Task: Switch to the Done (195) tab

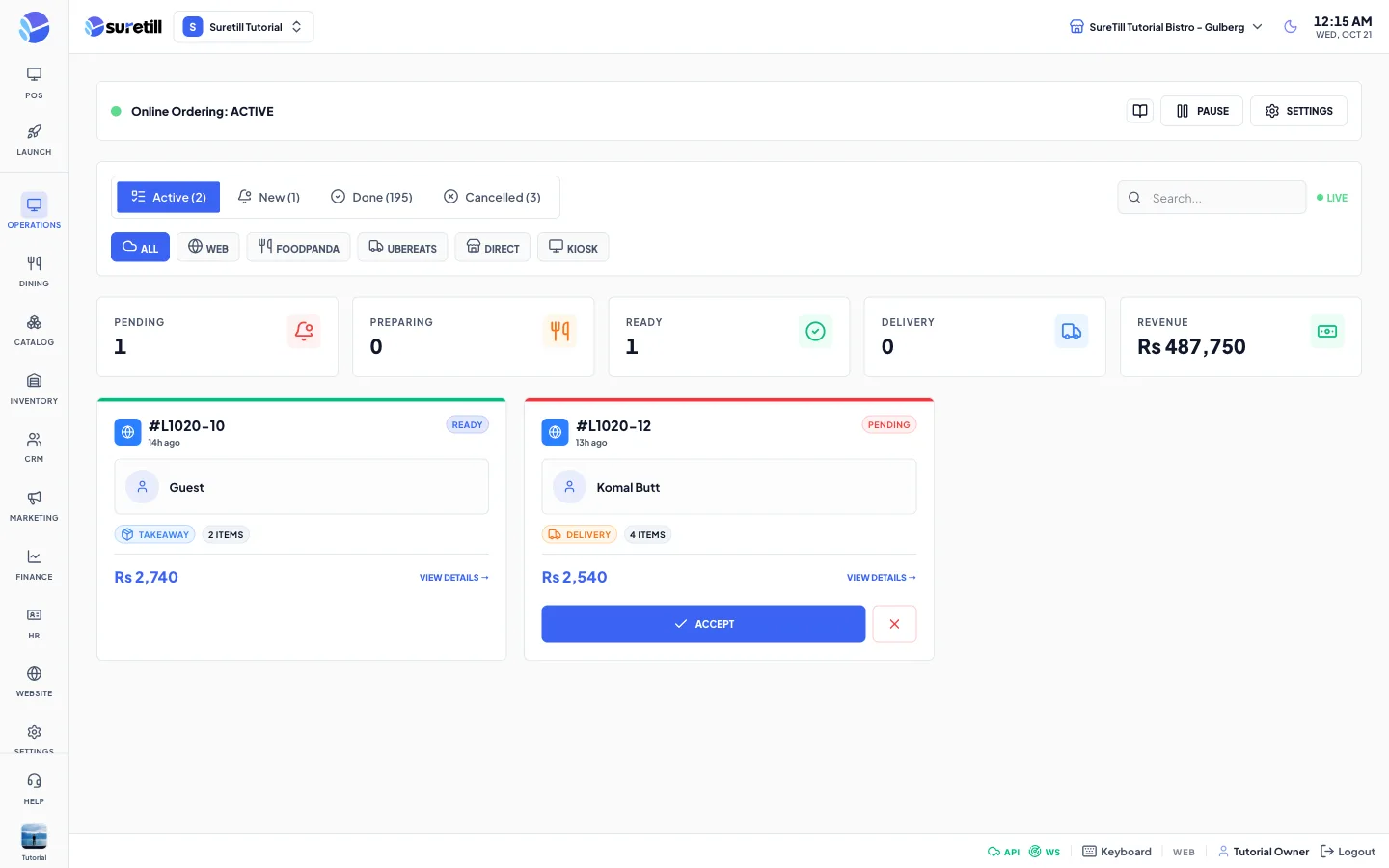Action: coord(371,197)
